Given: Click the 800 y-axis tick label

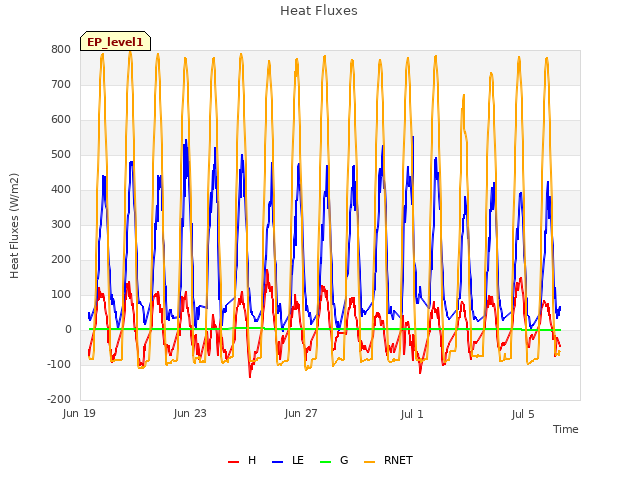Looking at the screenshot, I should [61, 49].
